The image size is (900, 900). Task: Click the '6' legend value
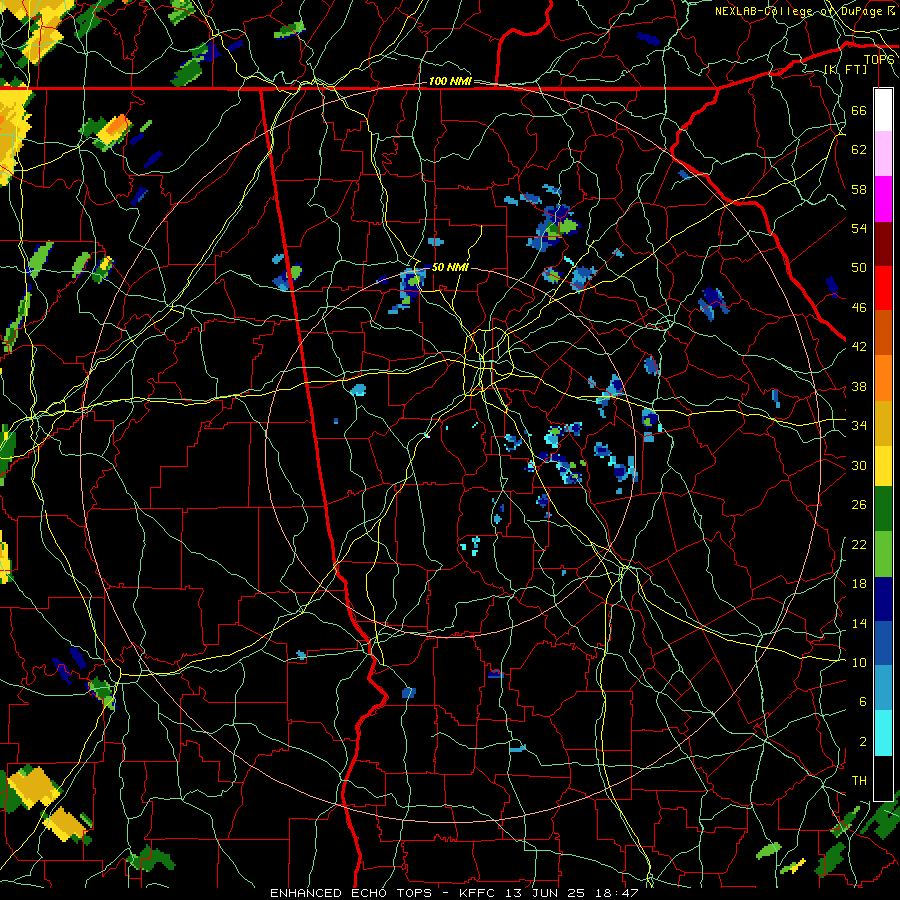(862, 702)
